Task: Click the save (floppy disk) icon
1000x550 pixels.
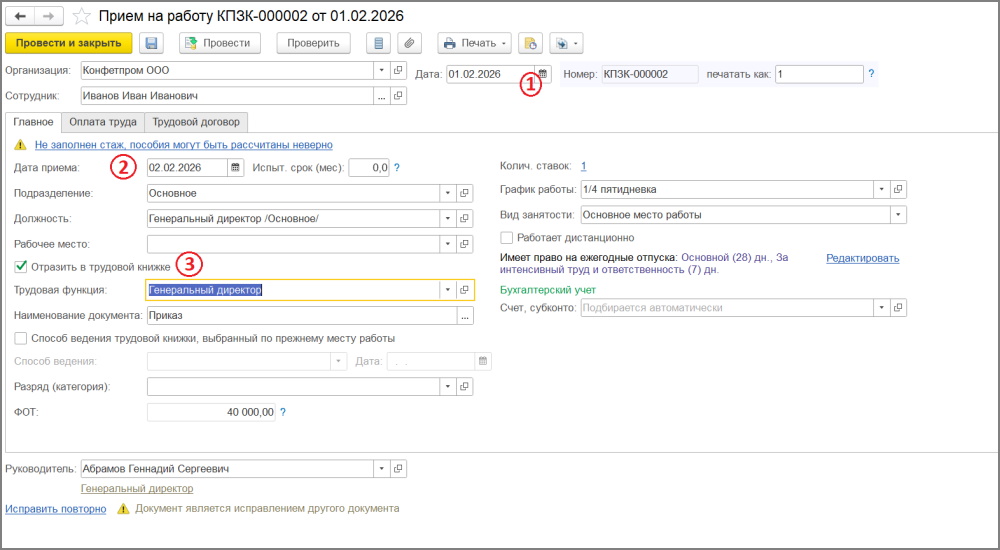Action: (x=152, y=43)
